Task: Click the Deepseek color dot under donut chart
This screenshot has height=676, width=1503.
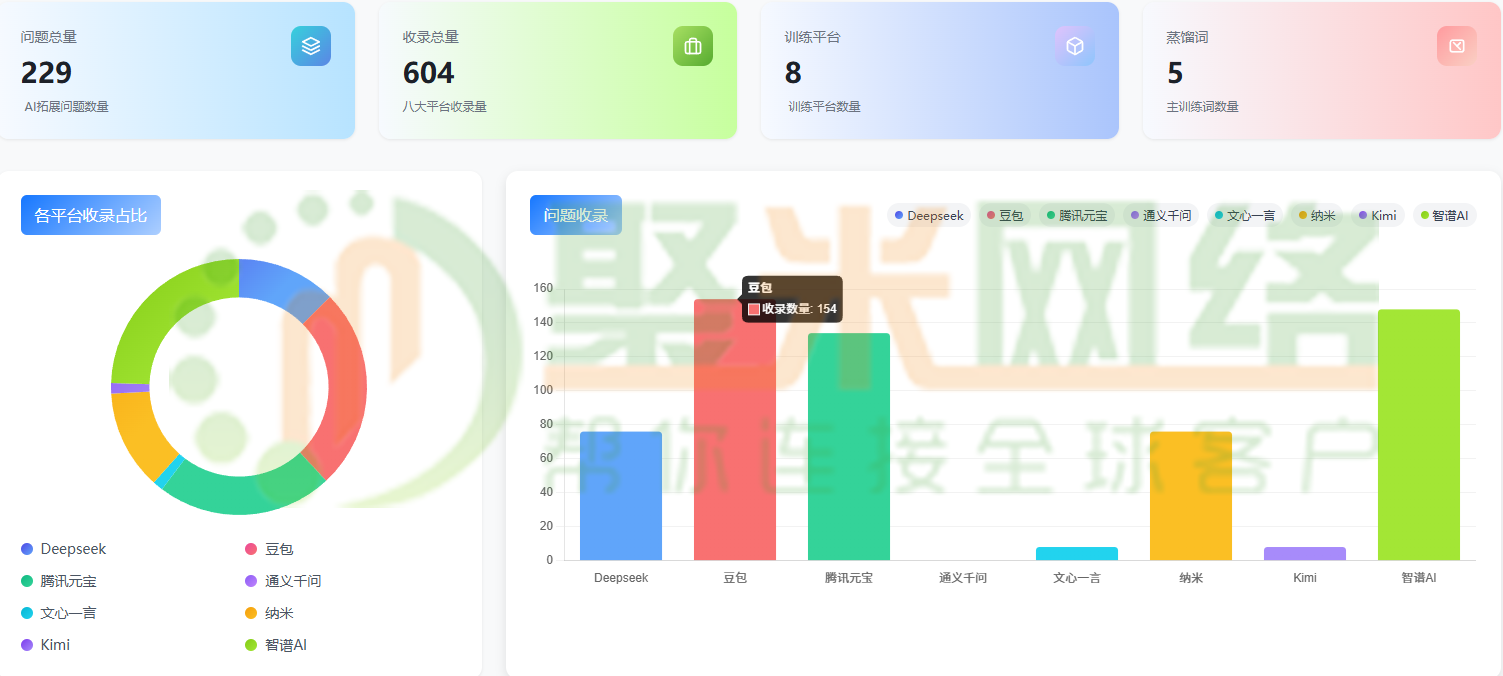Action: (x=27, y=549)
